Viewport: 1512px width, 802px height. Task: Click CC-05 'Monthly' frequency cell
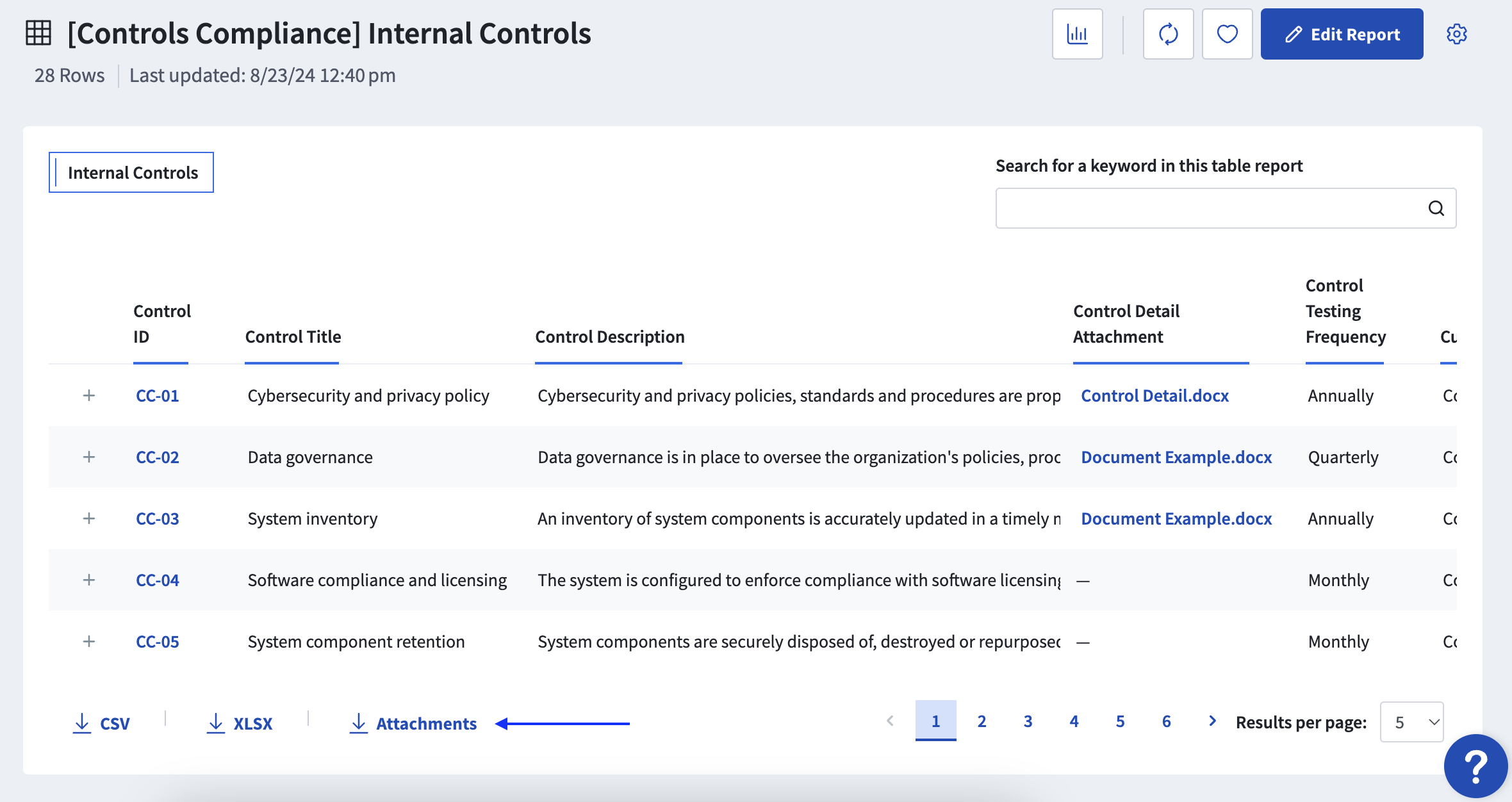coord(1338,642)
